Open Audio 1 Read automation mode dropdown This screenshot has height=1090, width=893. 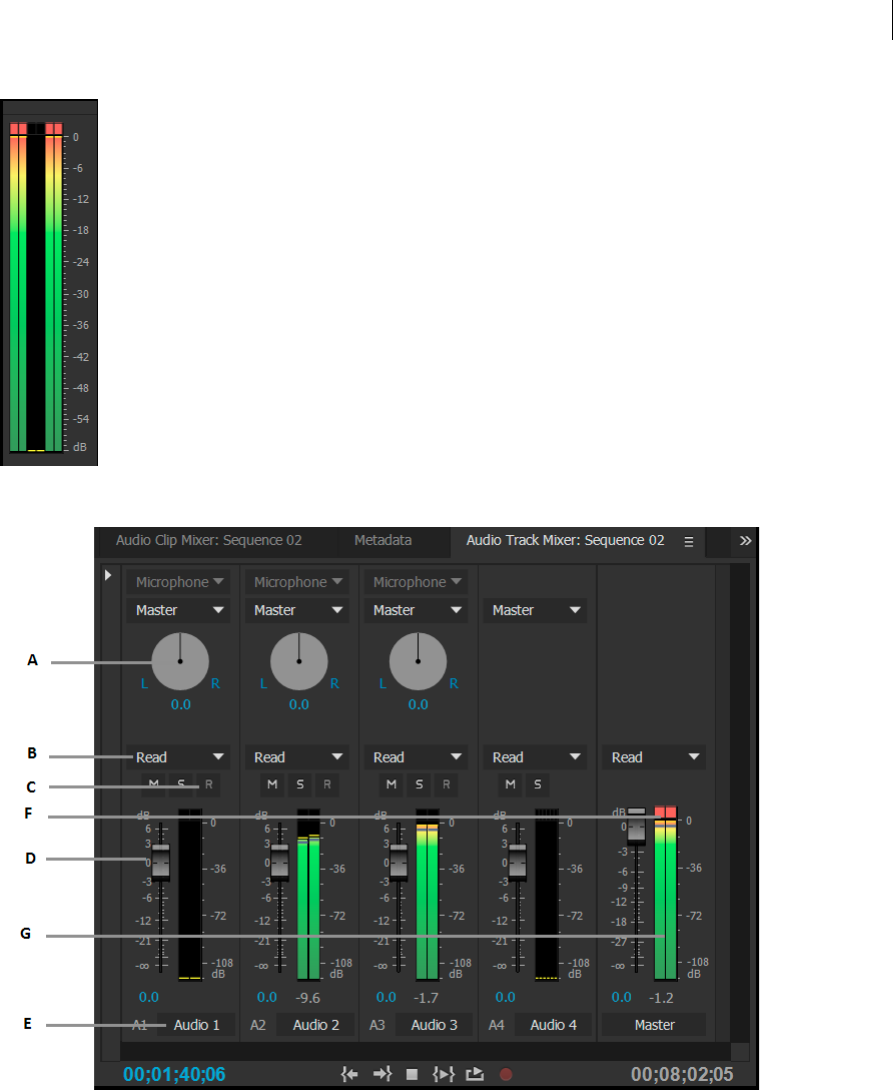tap(179, 757)
